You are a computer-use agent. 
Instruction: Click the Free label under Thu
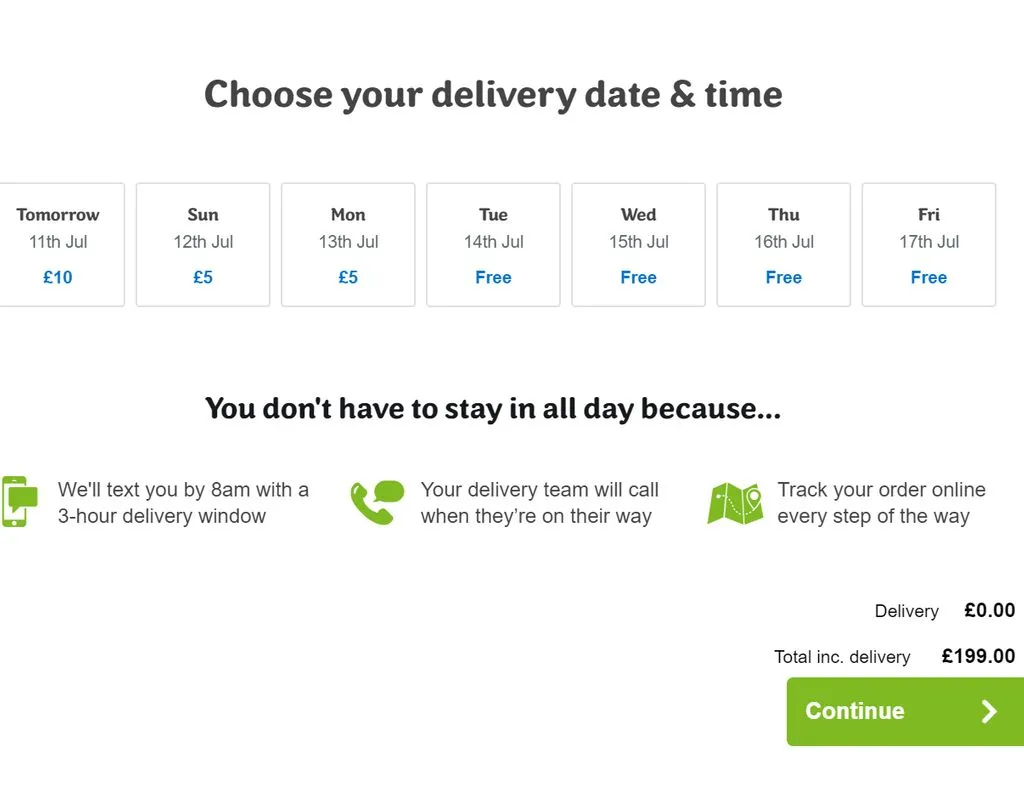pyautogui.click(x=783, y=277)
